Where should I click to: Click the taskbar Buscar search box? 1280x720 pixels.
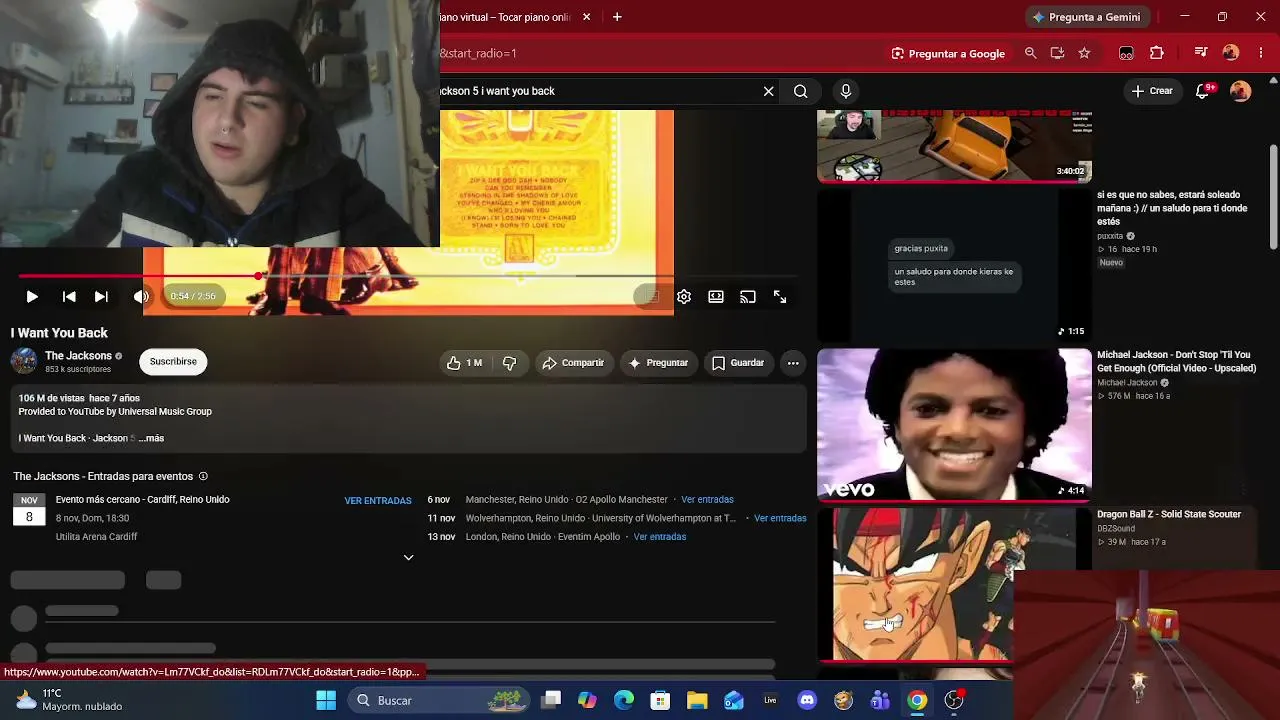tap(440, 700)
